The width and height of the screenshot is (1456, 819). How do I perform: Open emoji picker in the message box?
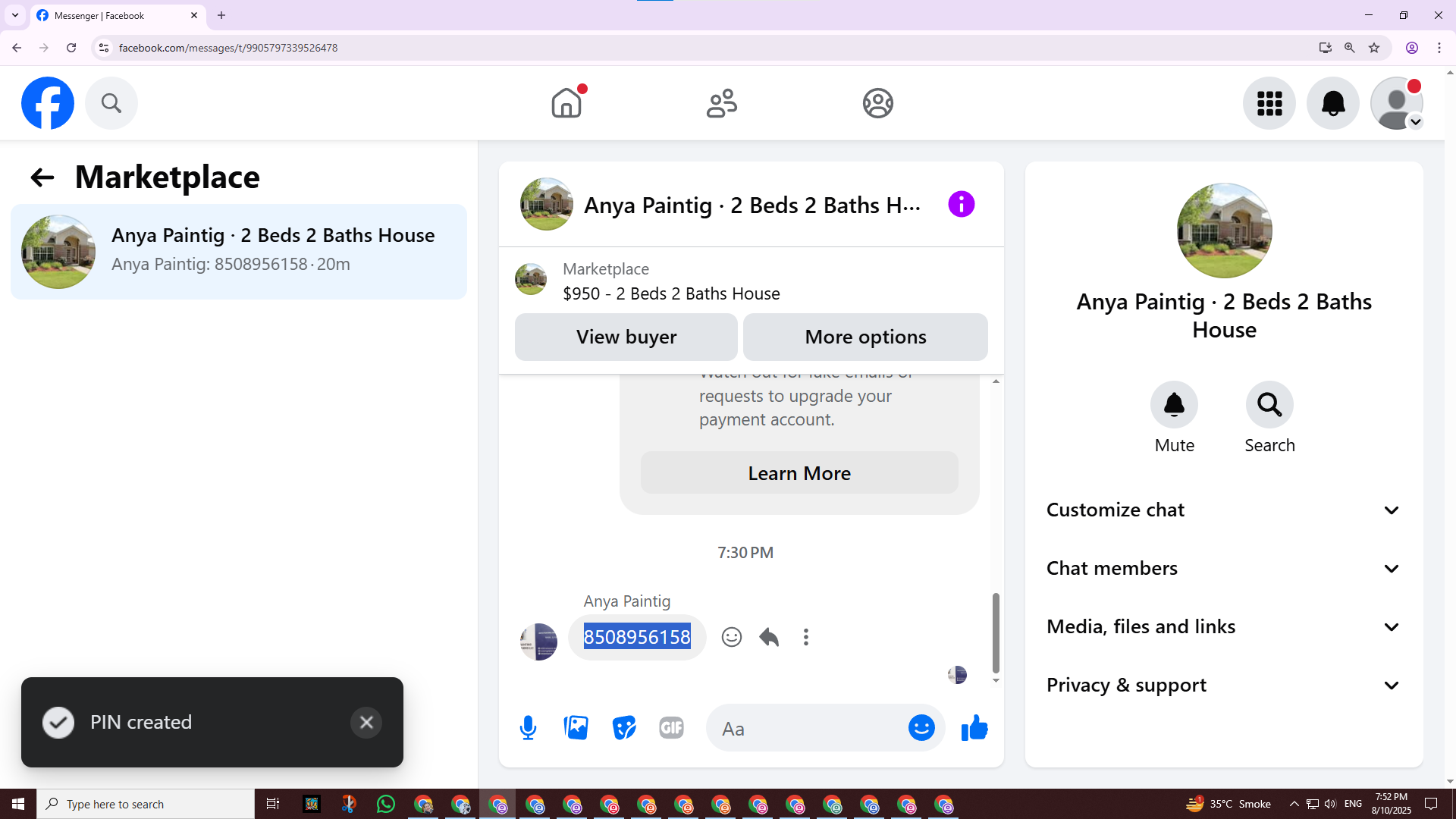[x=921, y=728]
